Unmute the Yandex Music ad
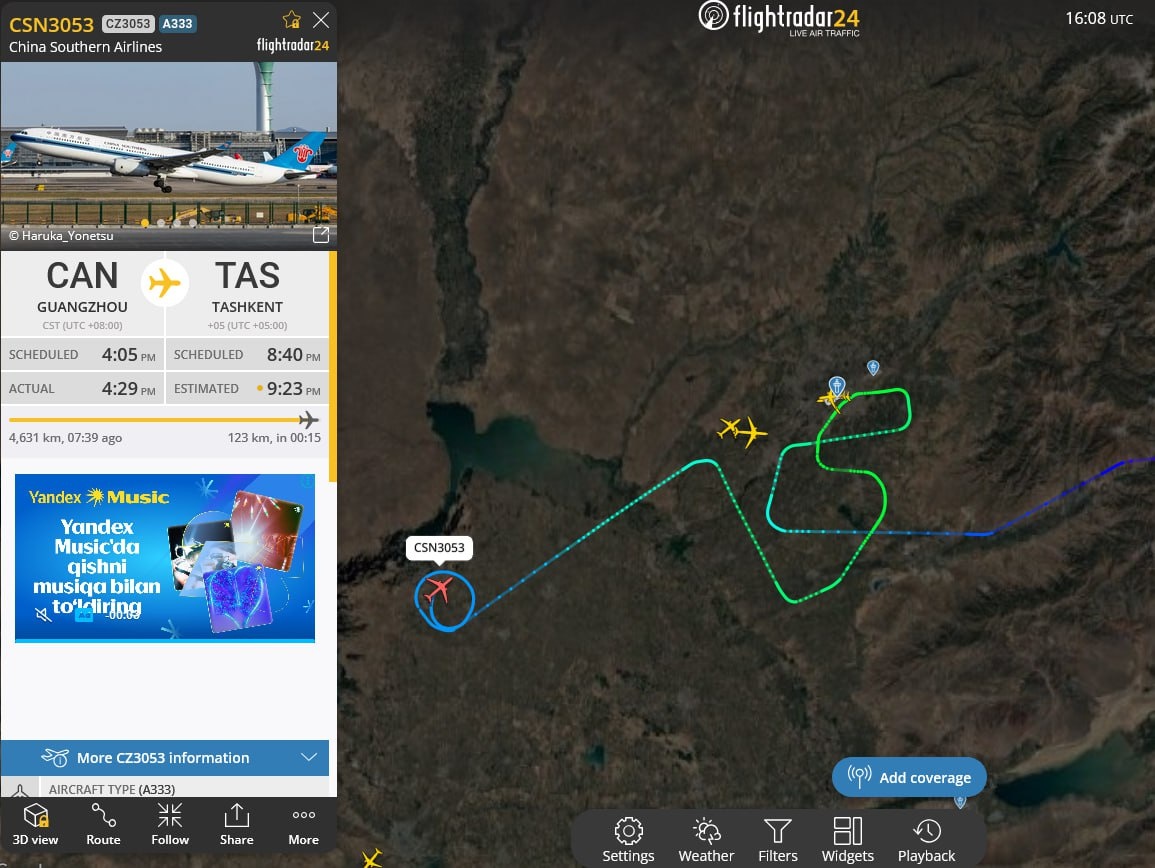This screenshot has height=868, width=1155. point(43,614)
